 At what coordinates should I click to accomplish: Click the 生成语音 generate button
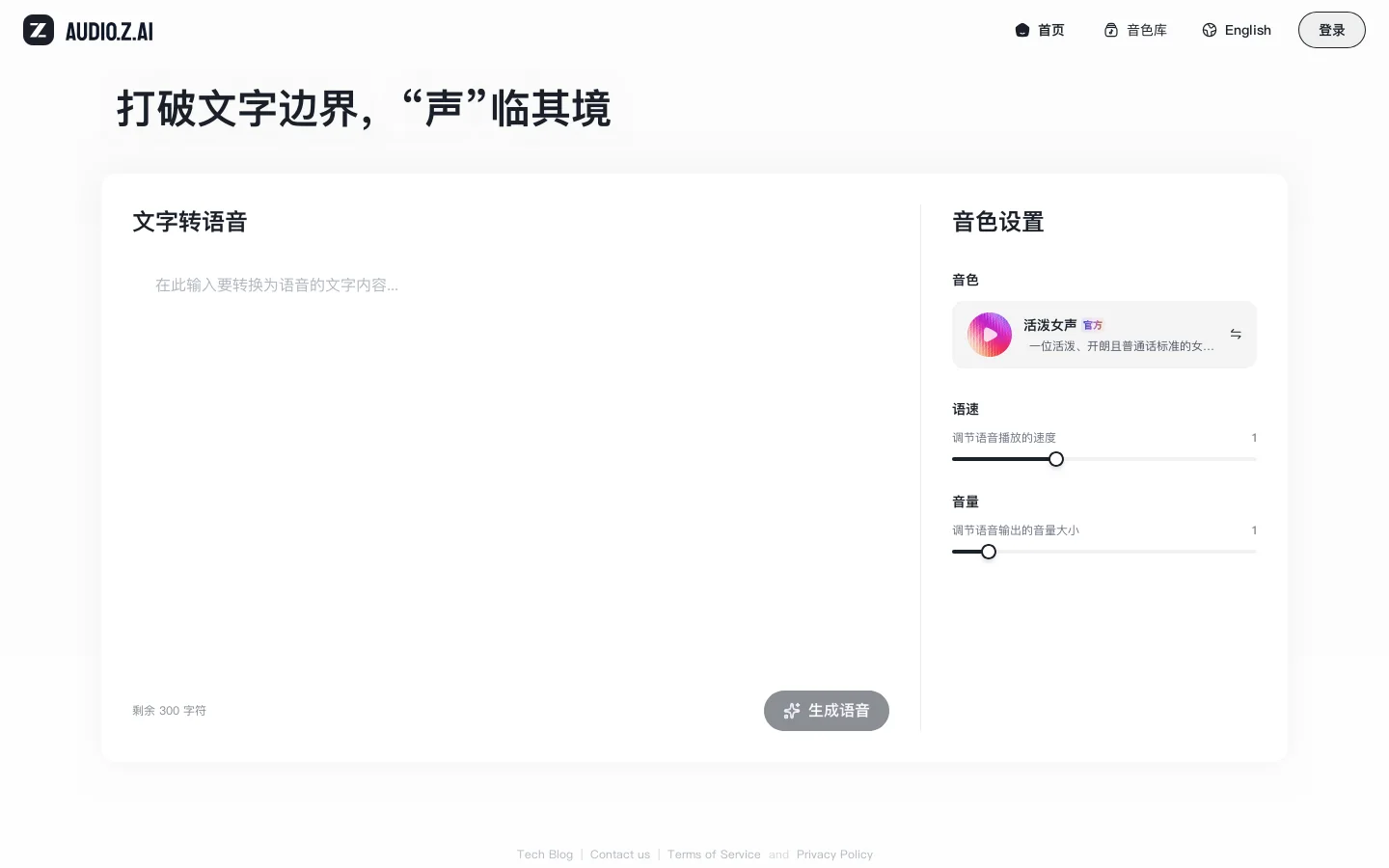coord(827,711)
